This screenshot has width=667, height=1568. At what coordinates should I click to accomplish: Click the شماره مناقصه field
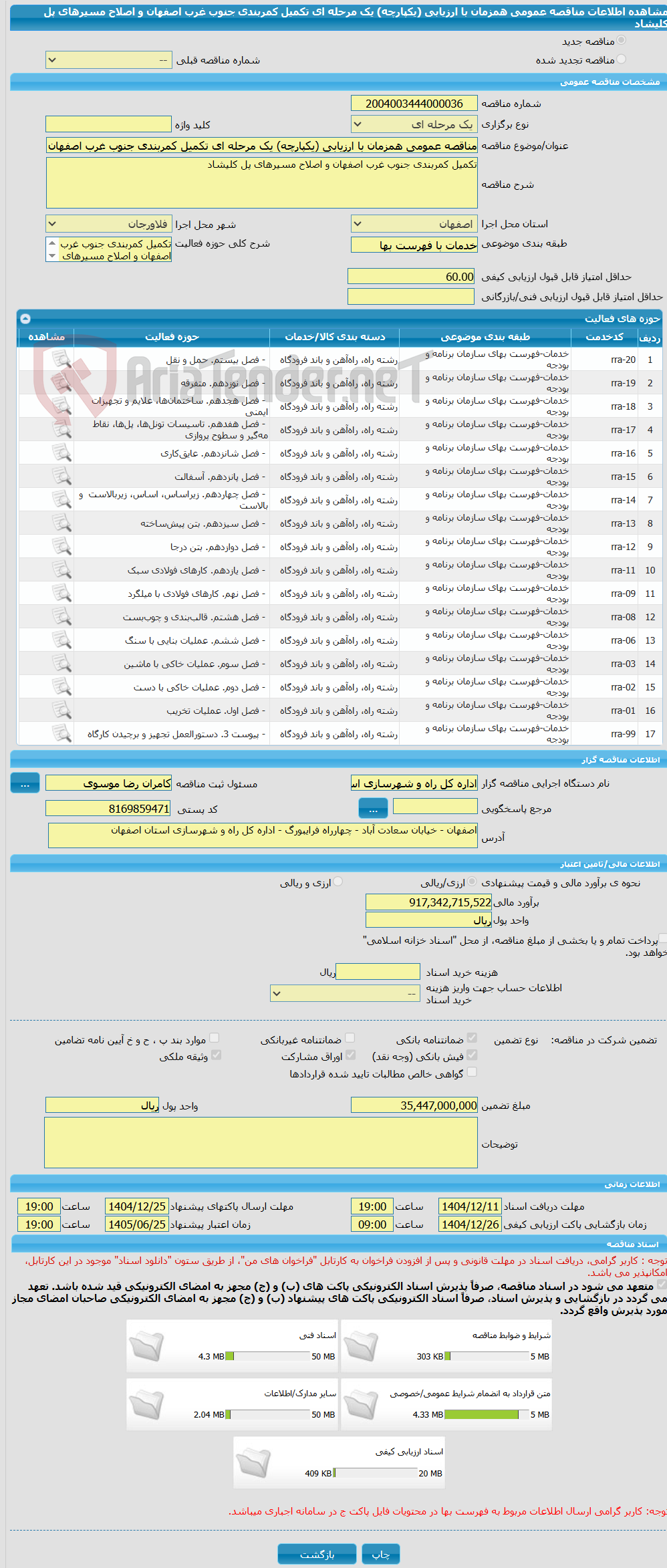[x=414, y=104]
